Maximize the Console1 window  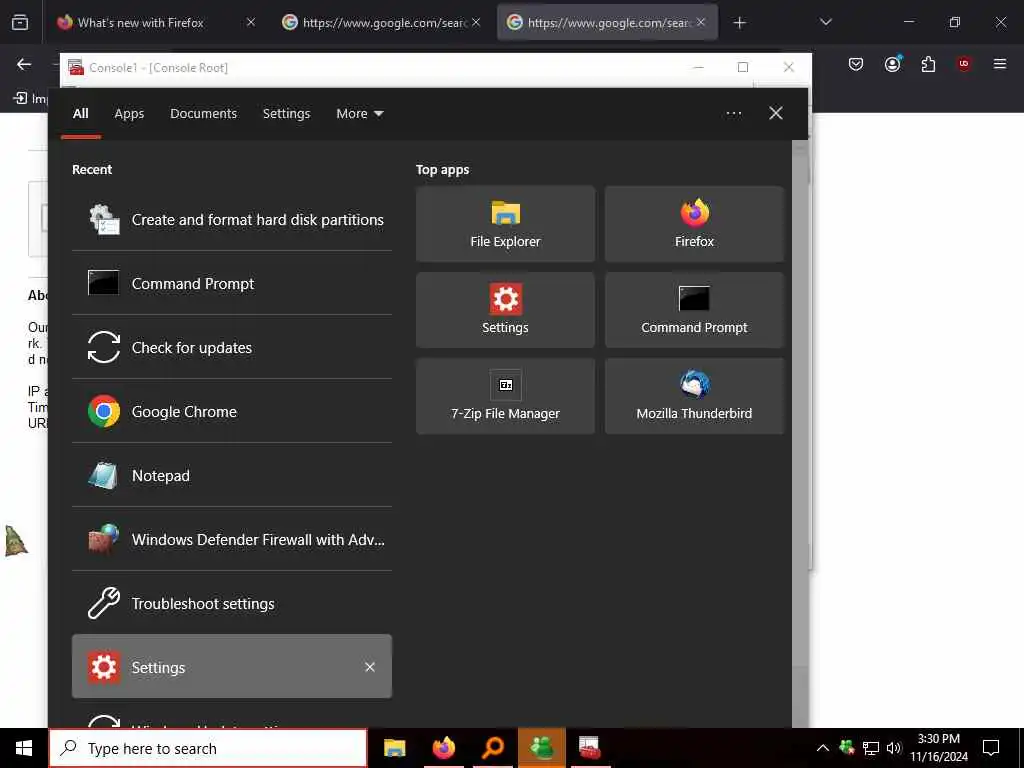click(743, 67)
